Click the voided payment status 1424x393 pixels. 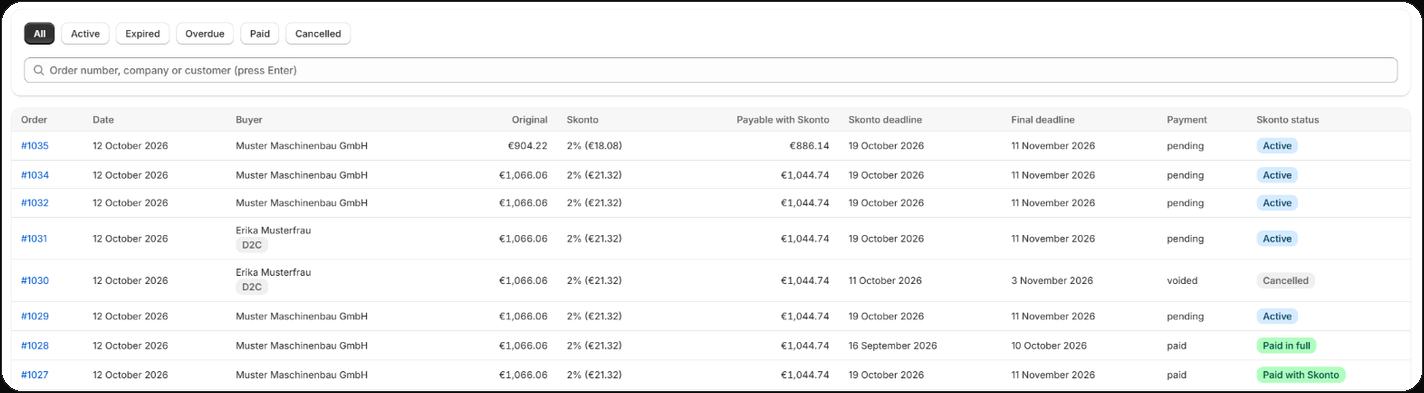tap(1182, 281)
